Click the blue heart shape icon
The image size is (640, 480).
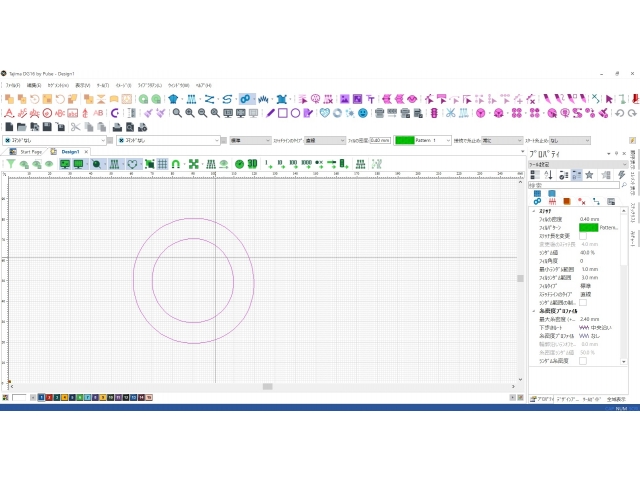click(324, 113)
